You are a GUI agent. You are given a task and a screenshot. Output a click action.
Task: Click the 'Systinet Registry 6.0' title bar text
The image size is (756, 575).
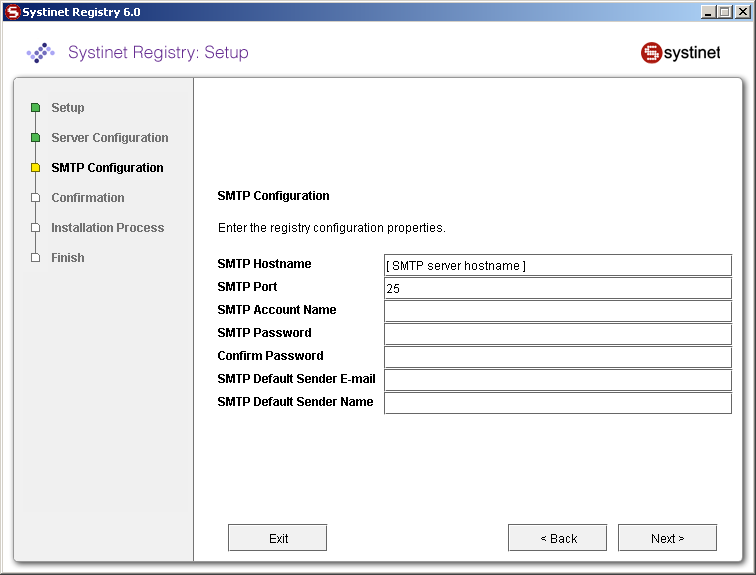pyautogui.click(x=81, y=12)
